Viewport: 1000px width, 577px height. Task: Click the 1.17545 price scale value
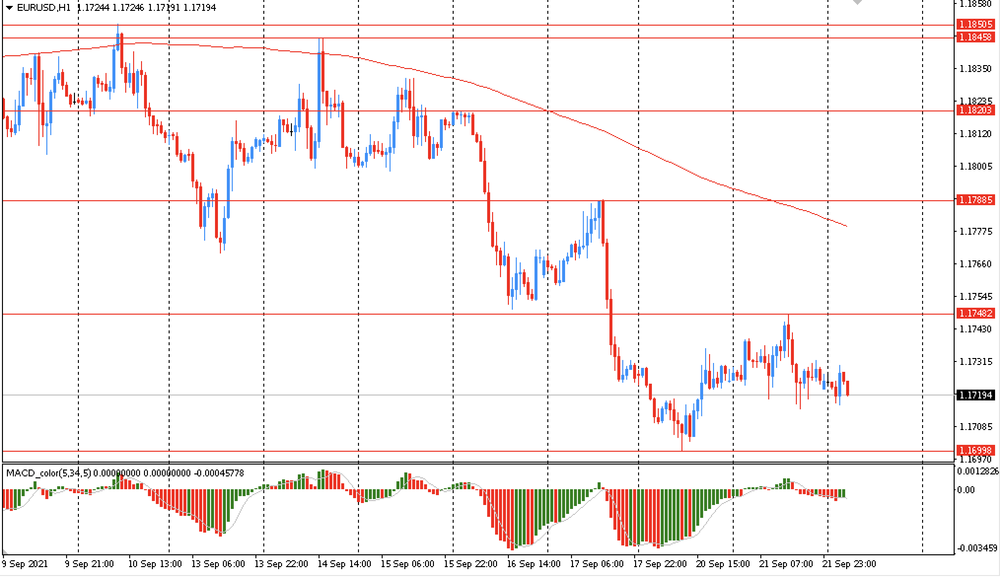pyautogui.click(x=976, y=296)
